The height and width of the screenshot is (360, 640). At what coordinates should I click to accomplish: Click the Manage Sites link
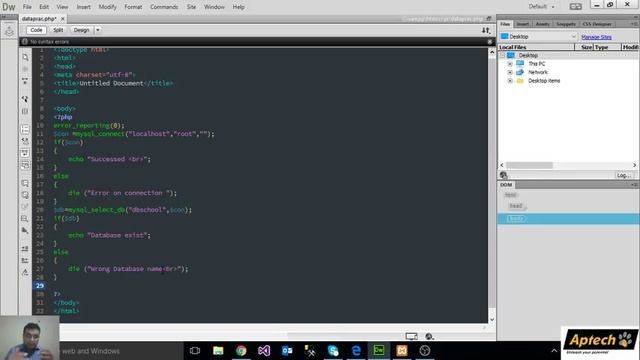[596, 37]
